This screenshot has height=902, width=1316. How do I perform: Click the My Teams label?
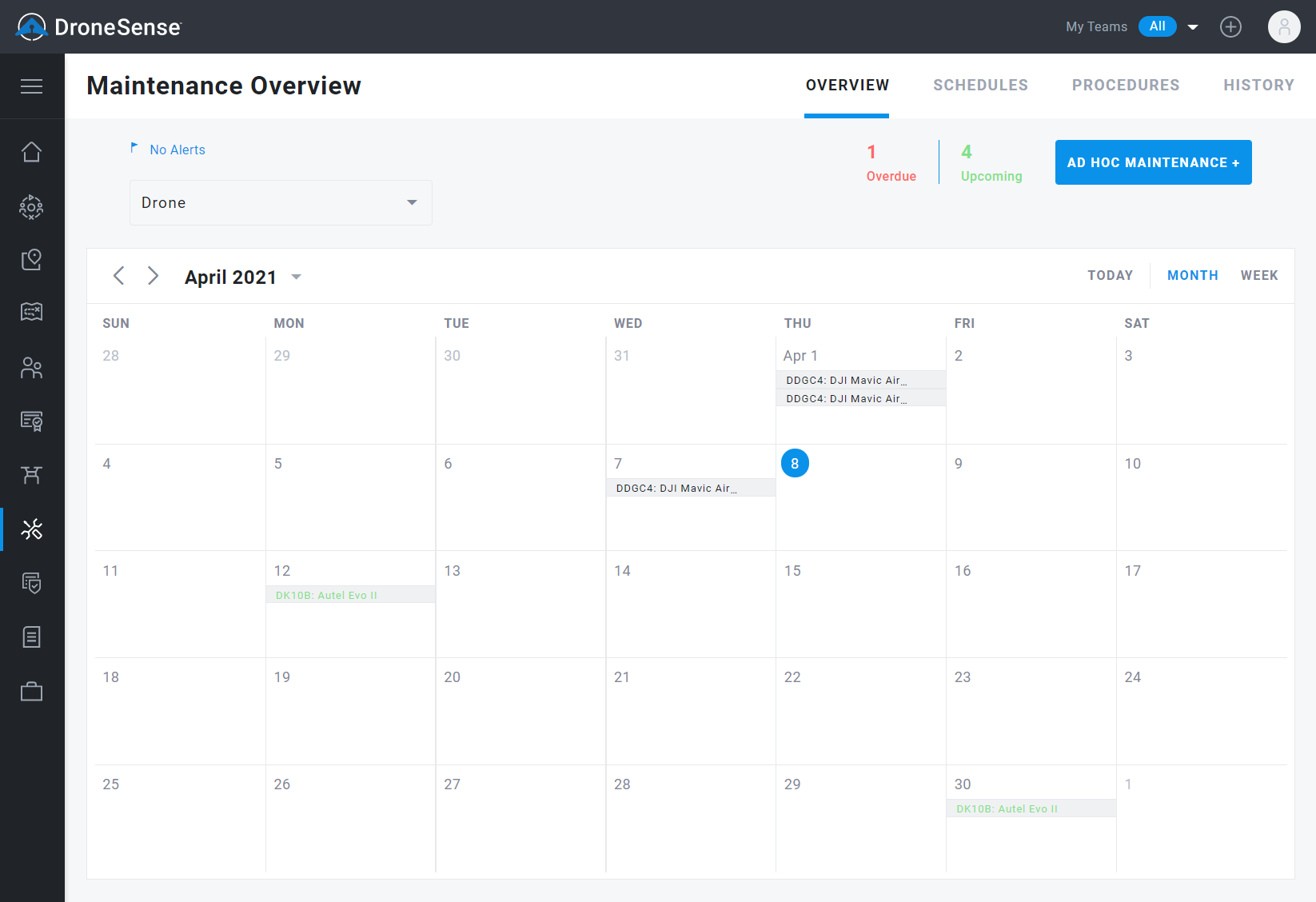pyautogui.click(x=1096, y=27)
